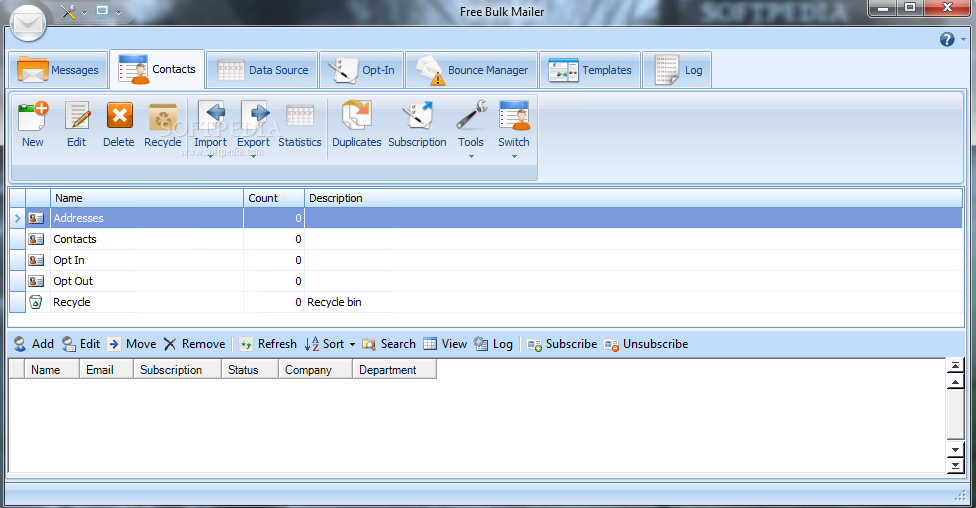Screen dimensions: 976x508
Task: Click the Recycle ribbon icon
Action: click(x=163, y=117)
